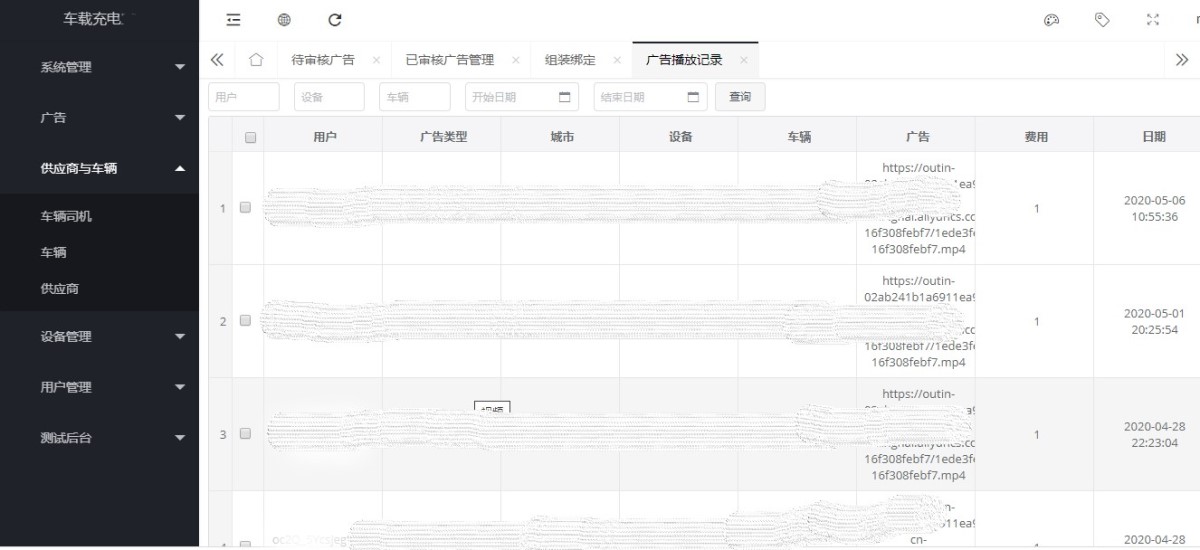
Task: Collapse the sidebar with the menu fold icon
Action: pos(233,20)
